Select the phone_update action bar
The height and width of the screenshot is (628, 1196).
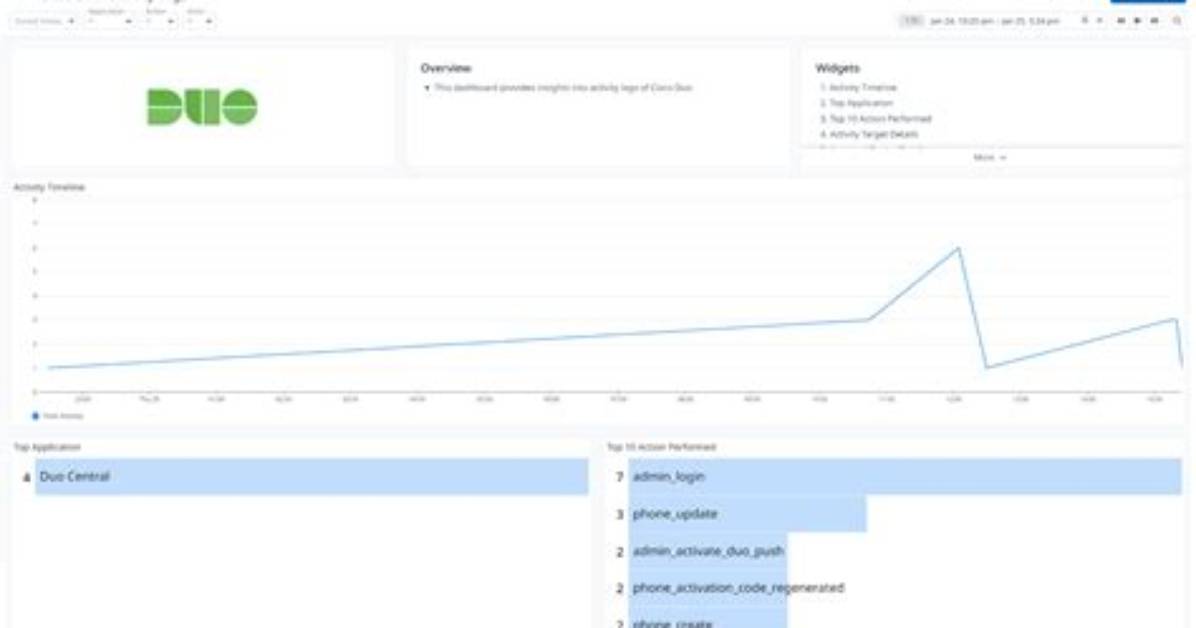click(748, 514)
